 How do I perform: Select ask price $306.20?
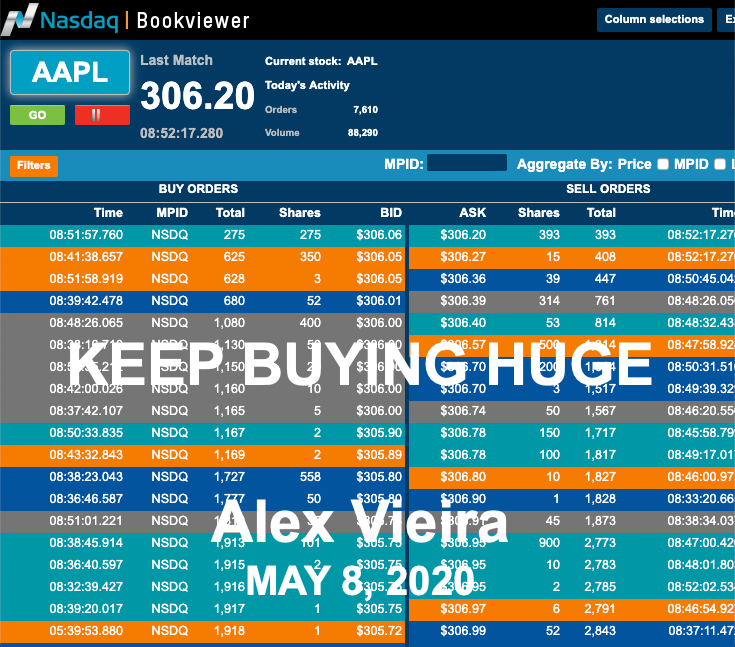(x=463, y=235)
